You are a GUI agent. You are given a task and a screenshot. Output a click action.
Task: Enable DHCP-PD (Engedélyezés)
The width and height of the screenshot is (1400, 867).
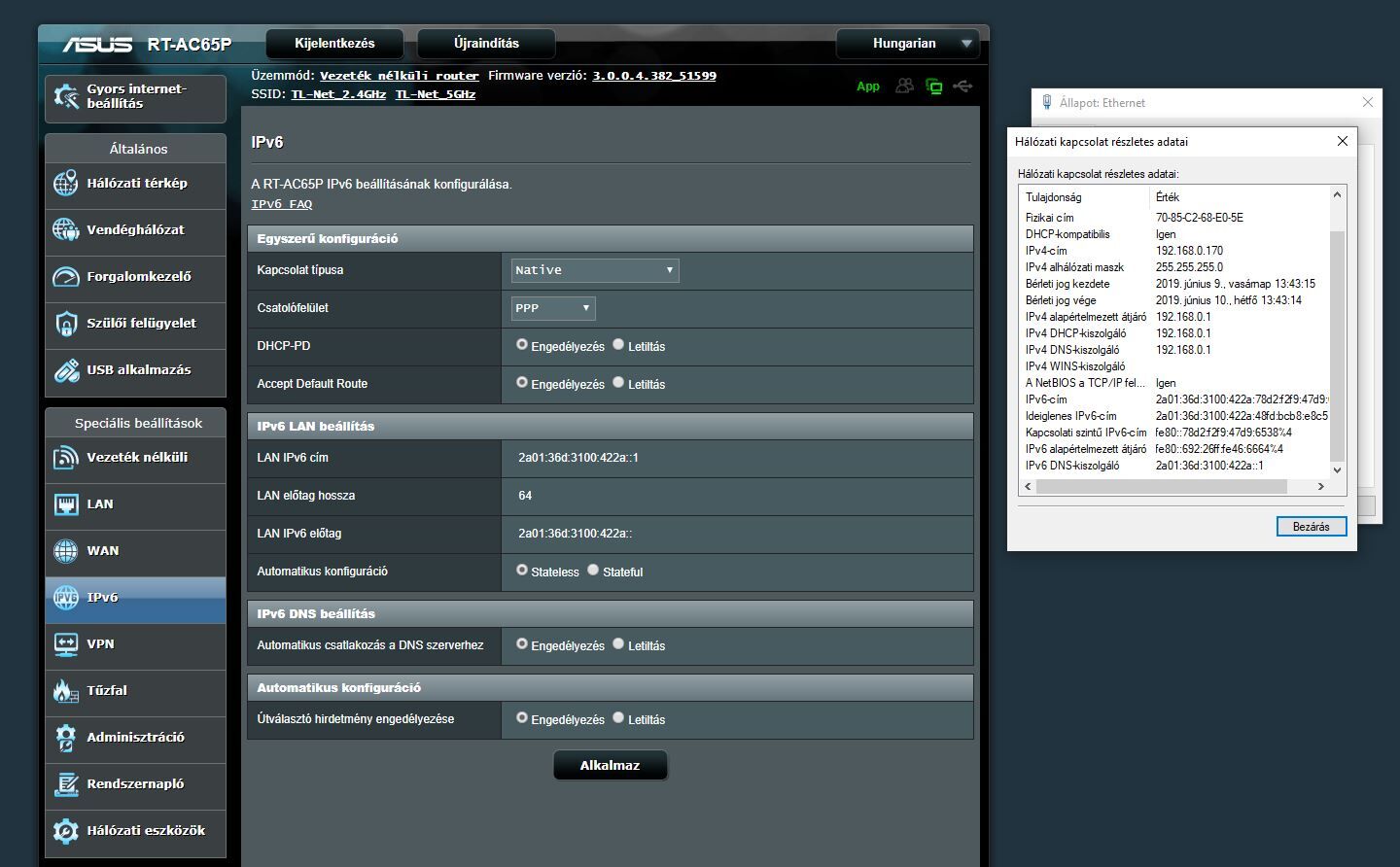(522, 345)
